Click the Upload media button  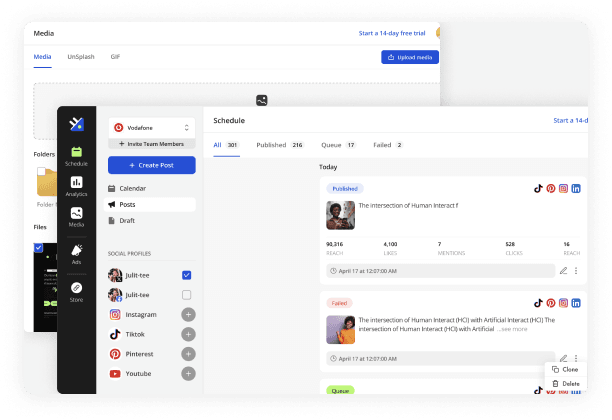410,57
